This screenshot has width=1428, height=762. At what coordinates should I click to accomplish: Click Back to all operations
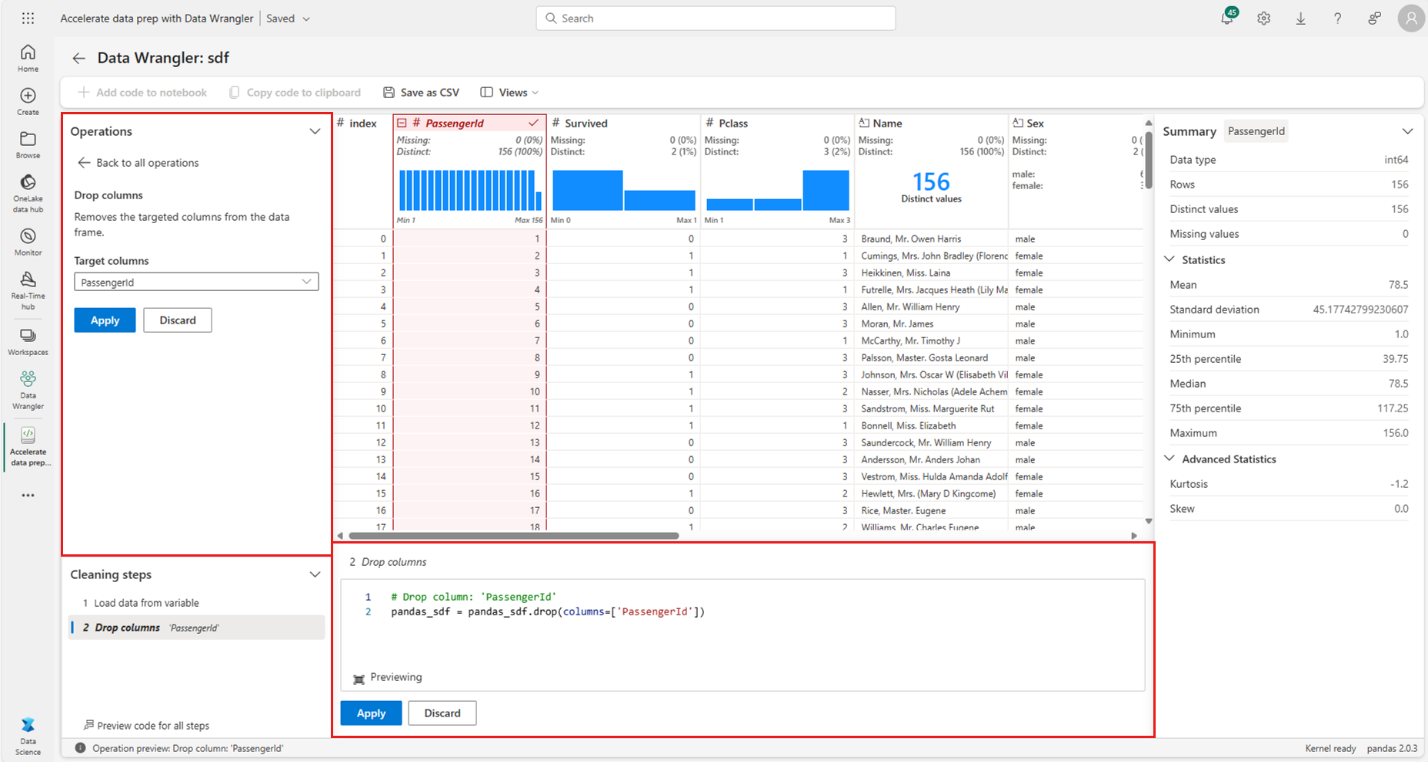(138, 163)
